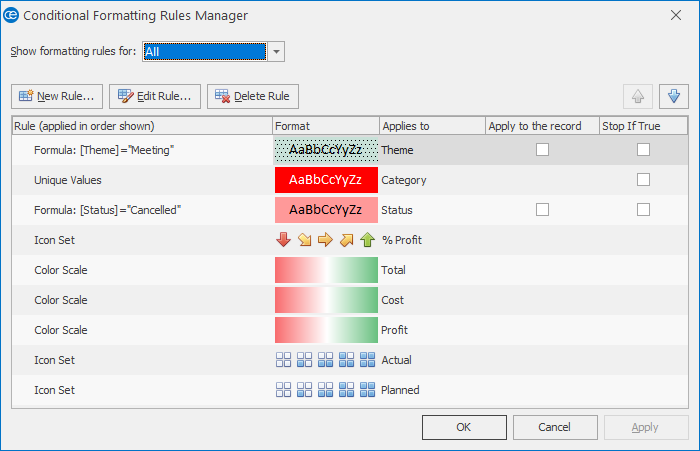The height and width of the screenshot is (451, 700).
Task: Click the Cost color scale gradient
Action: pyautogui.click(x=326, y=300)
